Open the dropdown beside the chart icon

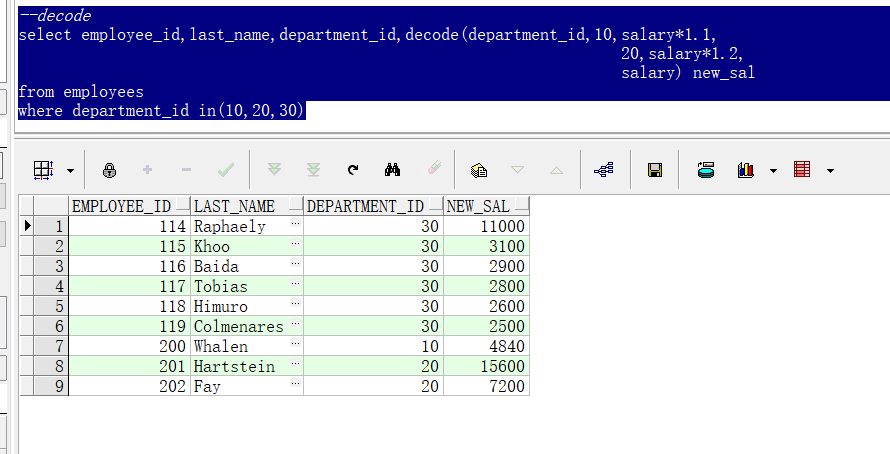(773, 170)
